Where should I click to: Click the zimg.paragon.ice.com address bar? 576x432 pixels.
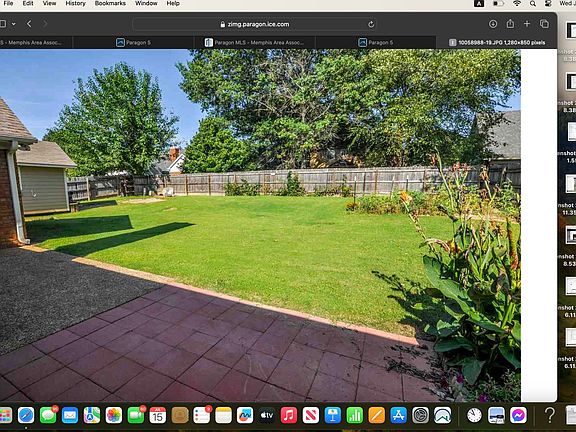coord(255,24)
